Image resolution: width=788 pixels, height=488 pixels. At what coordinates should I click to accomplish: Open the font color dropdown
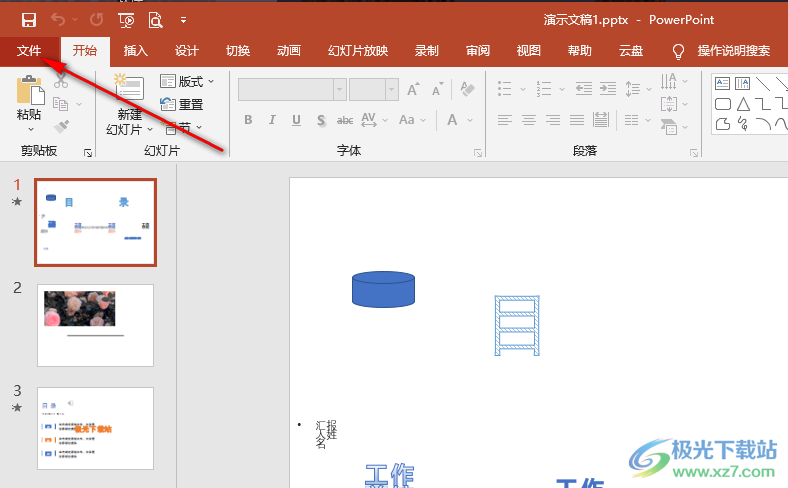pyautogui.click(x=470, y=120)
